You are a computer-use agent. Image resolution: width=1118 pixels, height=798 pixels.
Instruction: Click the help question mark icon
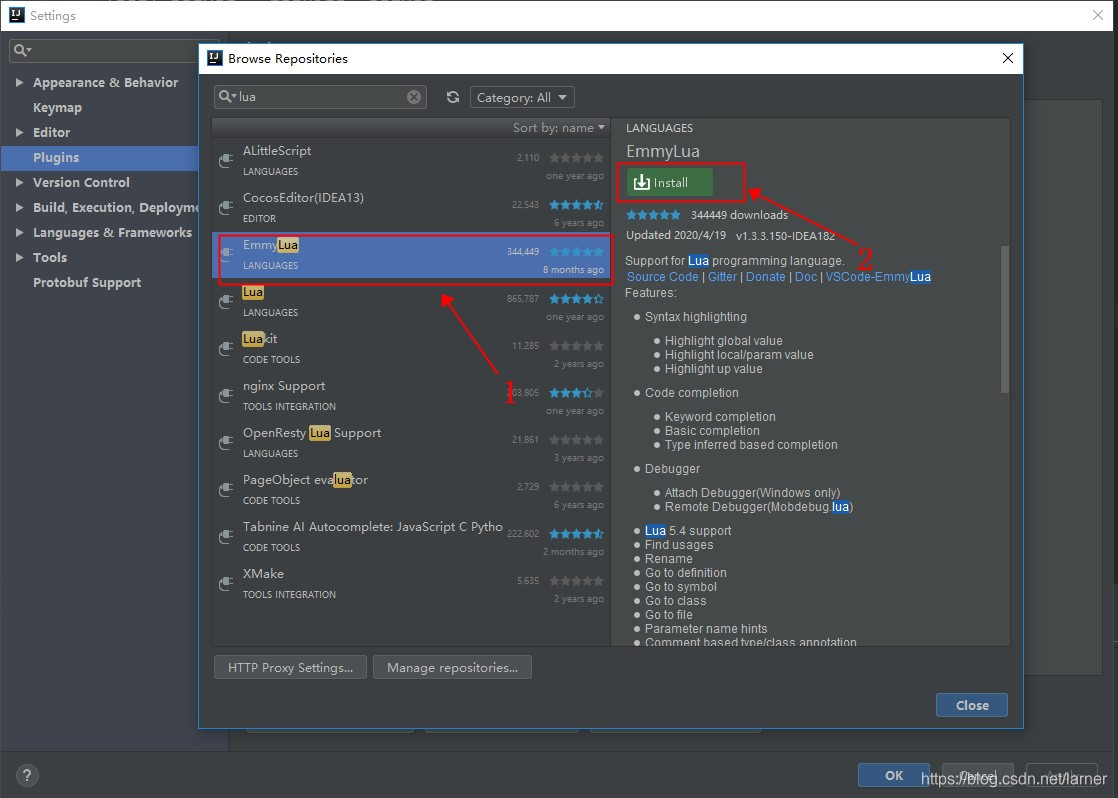(26, 775)
